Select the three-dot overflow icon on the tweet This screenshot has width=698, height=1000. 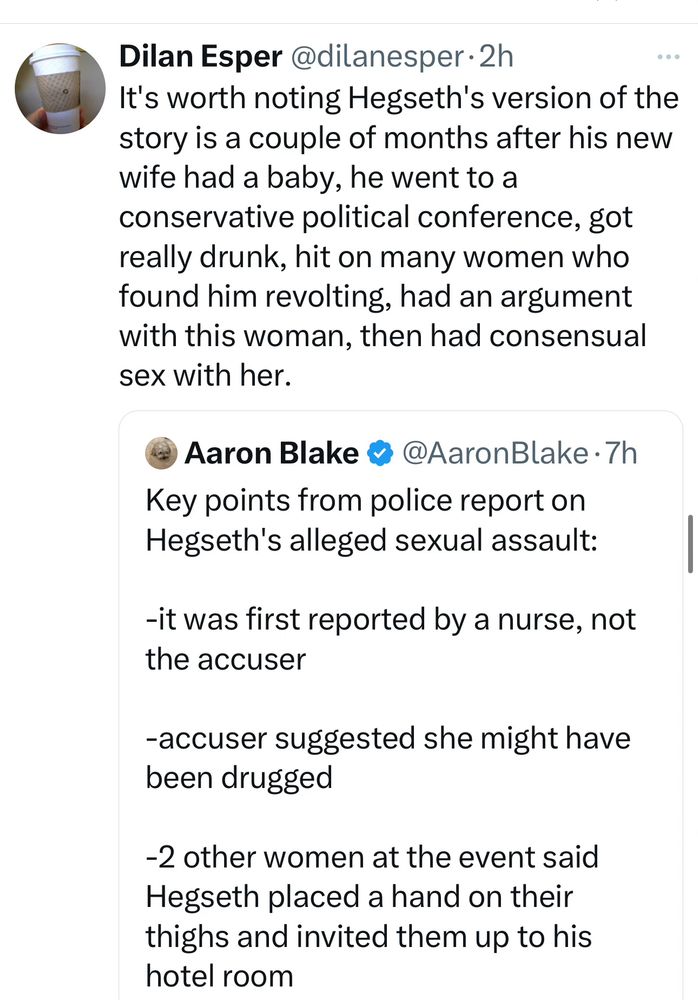tap(668, 57)
